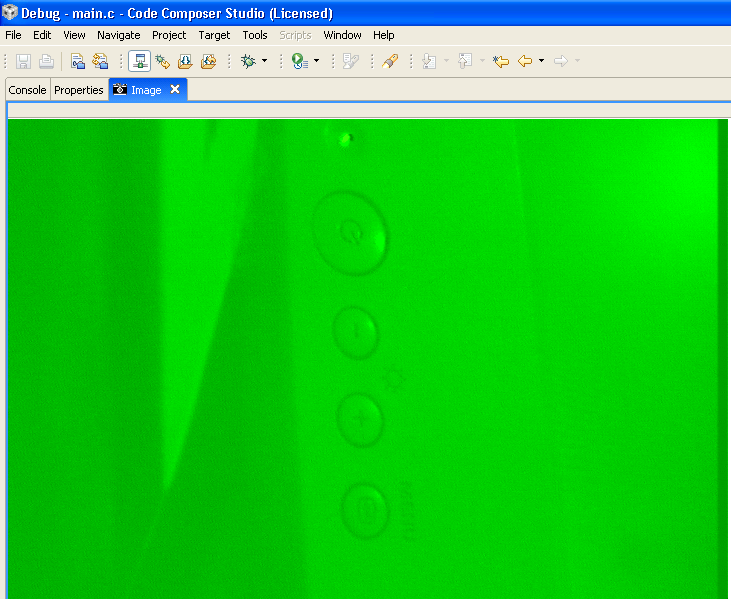The width and height of the screenshot is (731, 599).
Task: Open the Project menu
Action: click(169, 35)
